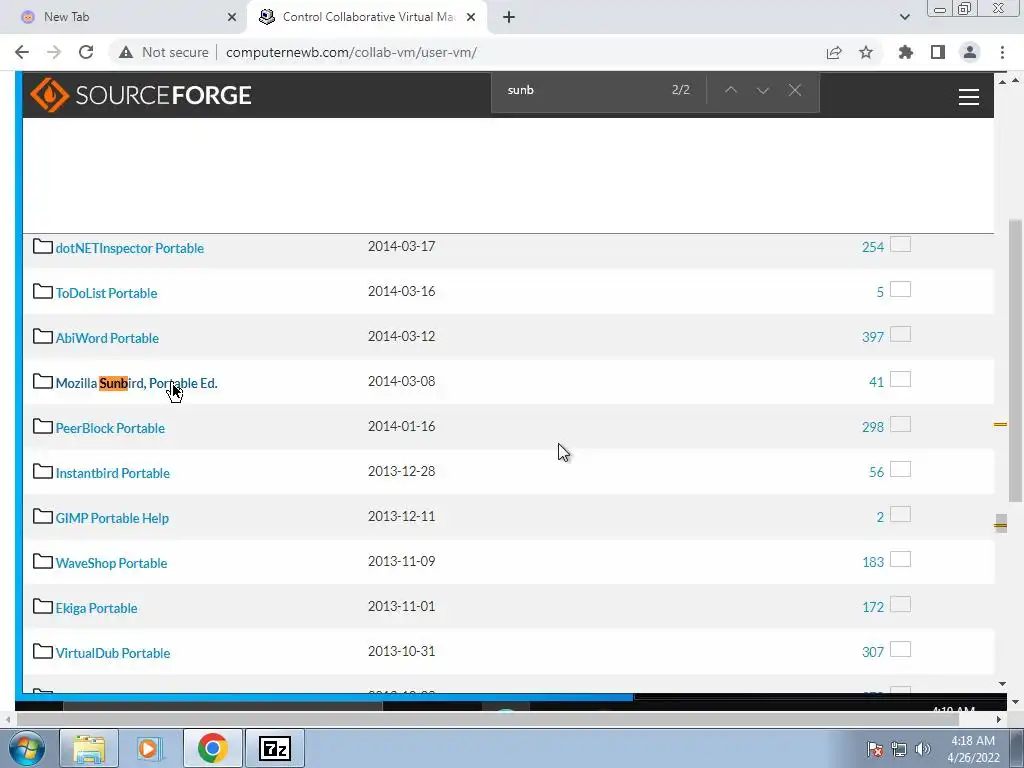The height and width of the screenshot is (768, 1024).
Task: Open PeerBlock Portable folder
Action: tap(110, 428)
